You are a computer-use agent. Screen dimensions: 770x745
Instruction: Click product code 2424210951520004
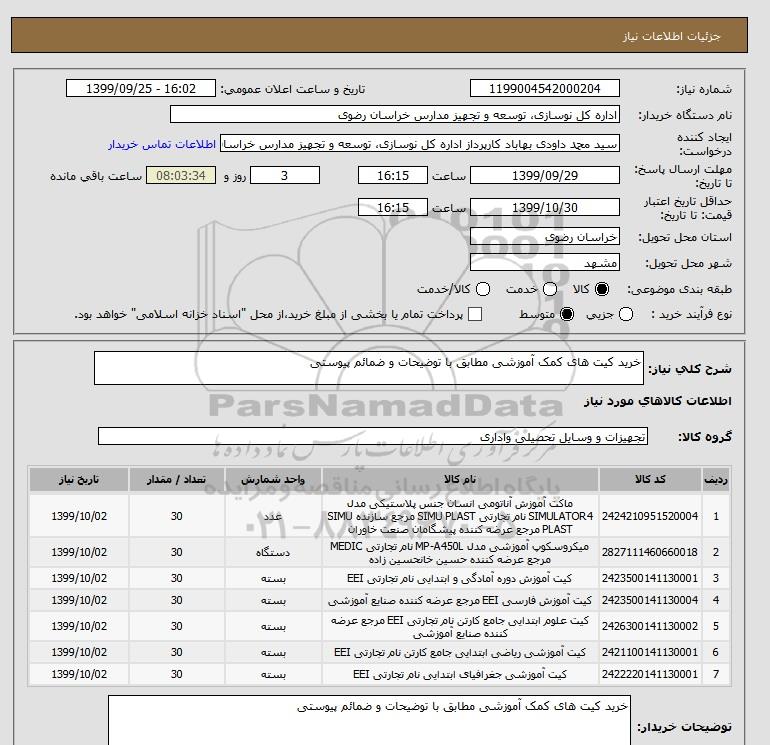(x=650, y=516)
